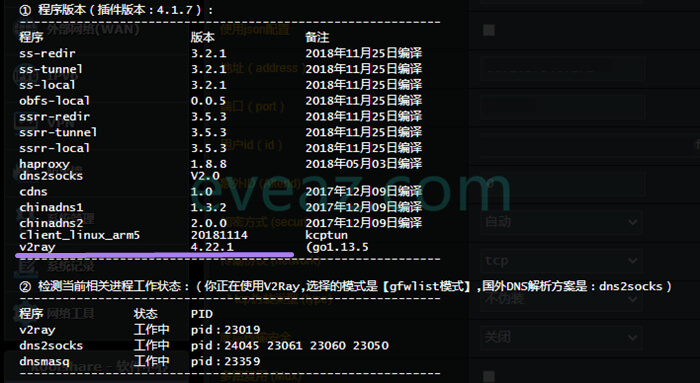Open the 自动 encryption method dropdown
The image size is (700, 383).
(x=562, y=222)
